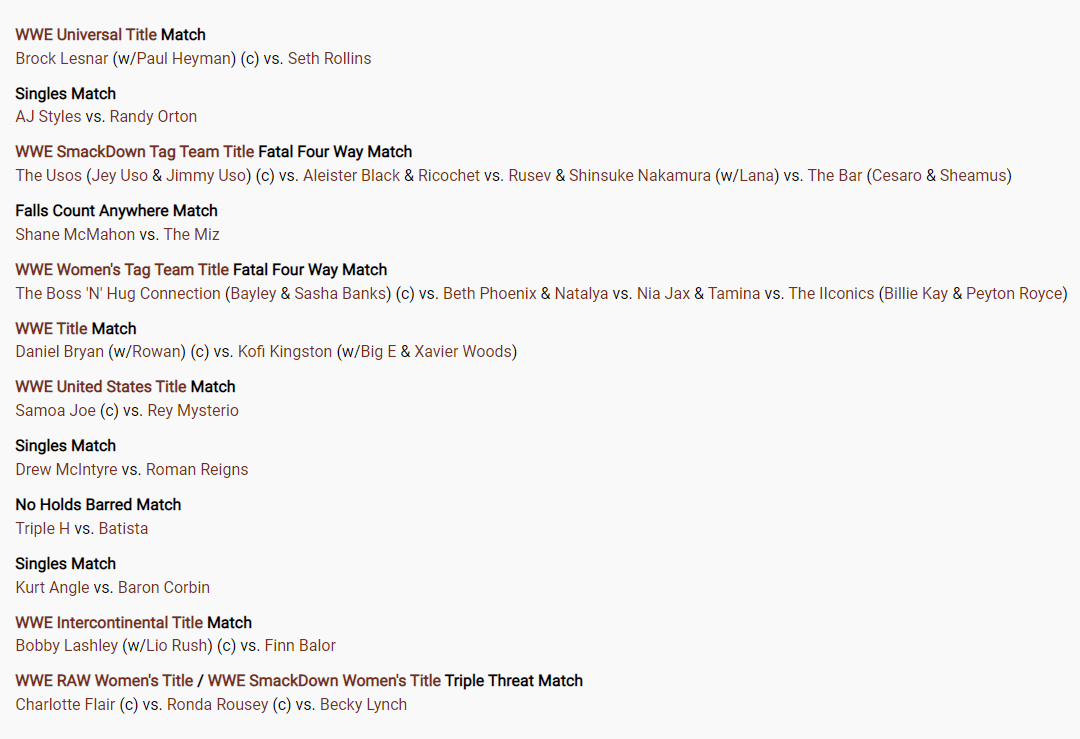Open the WWE Universal Title link

[x=86, y=34]
